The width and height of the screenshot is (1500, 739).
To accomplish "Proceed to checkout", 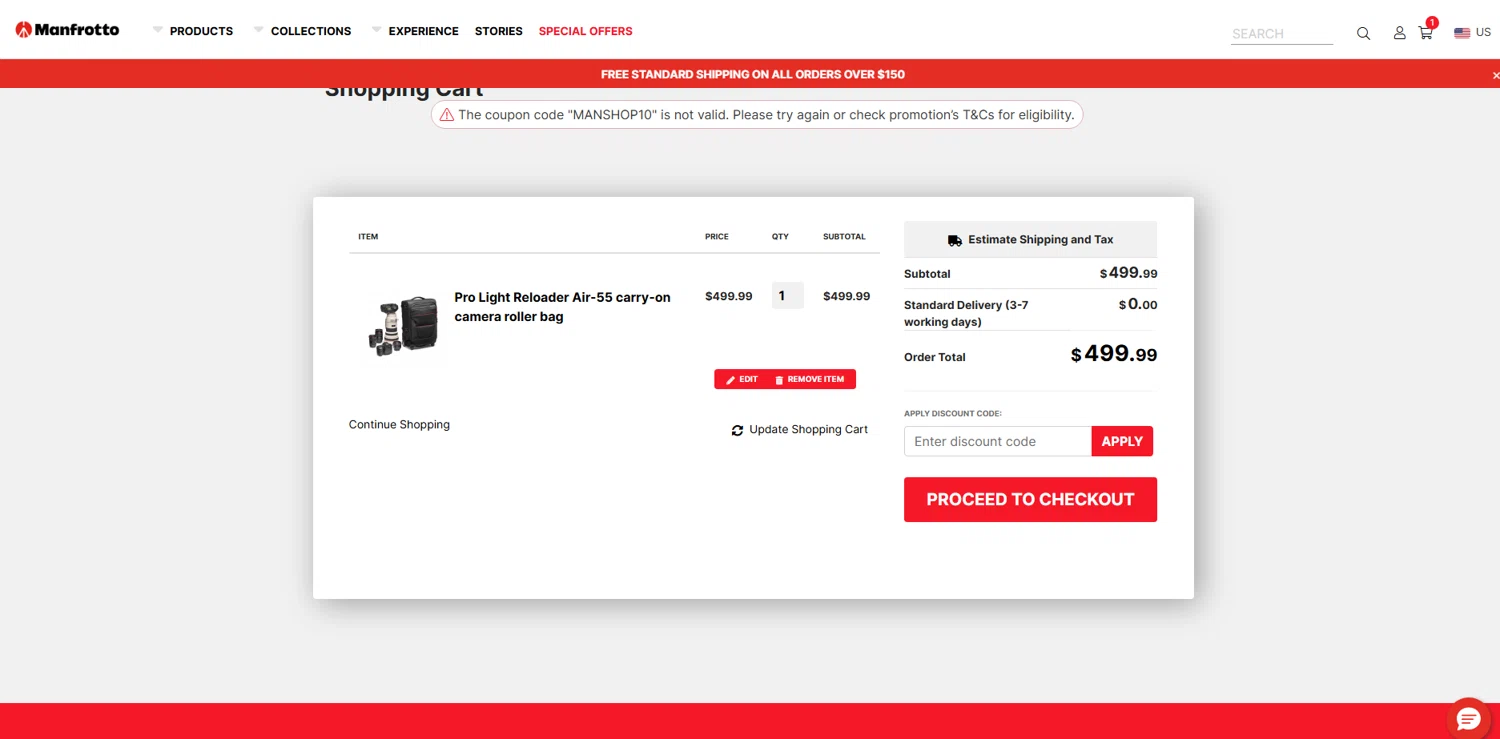I will point(1030,499).
